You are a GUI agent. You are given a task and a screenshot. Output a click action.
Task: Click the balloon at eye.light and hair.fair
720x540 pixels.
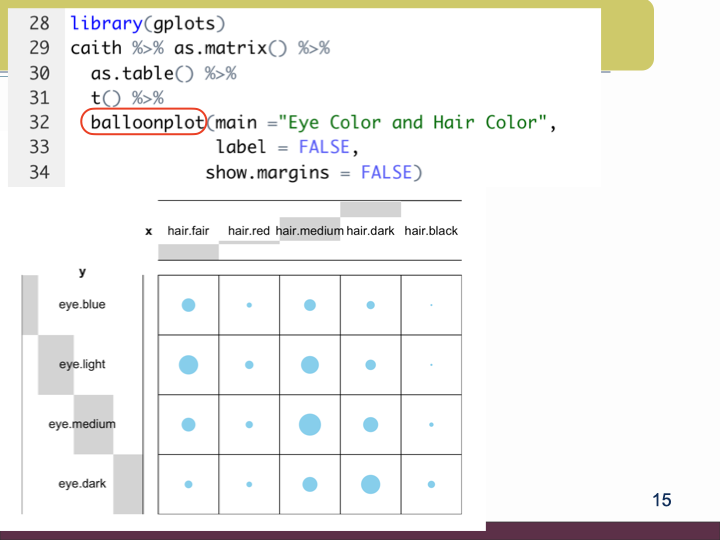188,365
